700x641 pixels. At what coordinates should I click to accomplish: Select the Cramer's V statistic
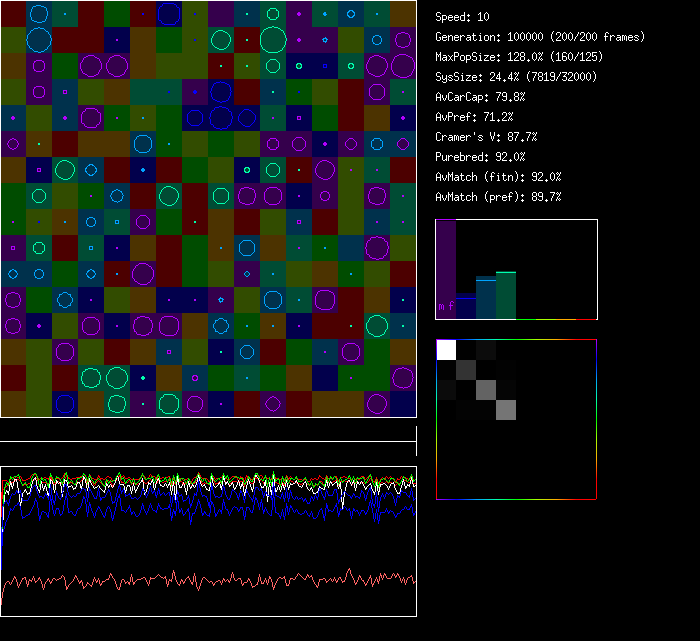pos(487,137)
